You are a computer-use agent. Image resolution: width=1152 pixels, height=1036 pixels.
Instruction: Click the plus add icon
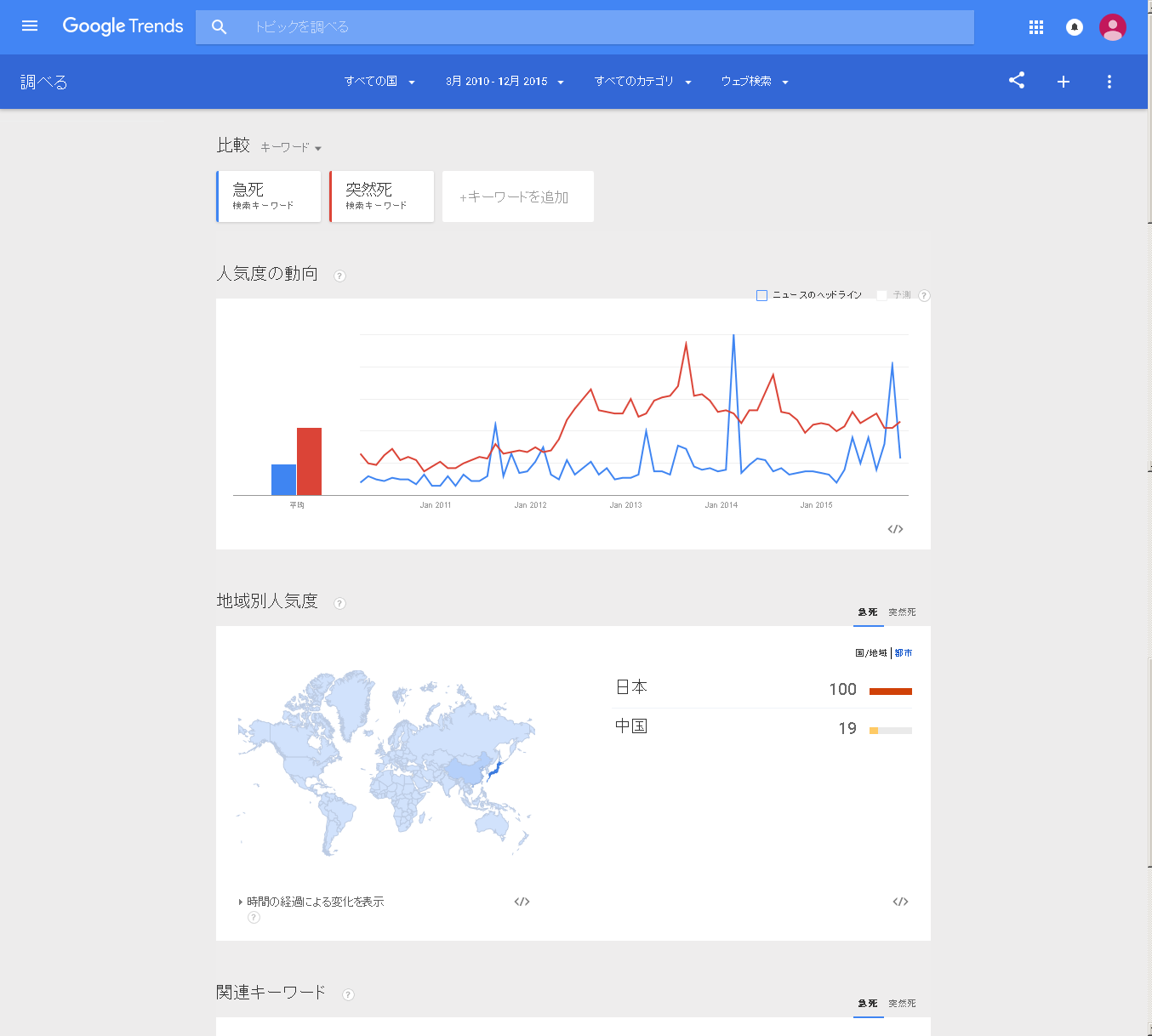point(1064,82)
